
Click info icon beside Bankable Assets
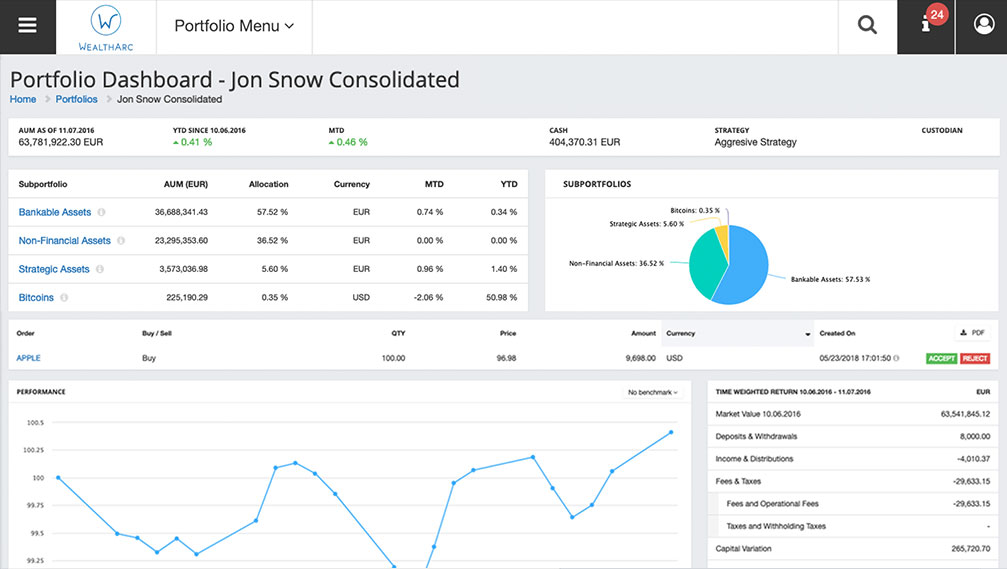click(x=102, y=213)
